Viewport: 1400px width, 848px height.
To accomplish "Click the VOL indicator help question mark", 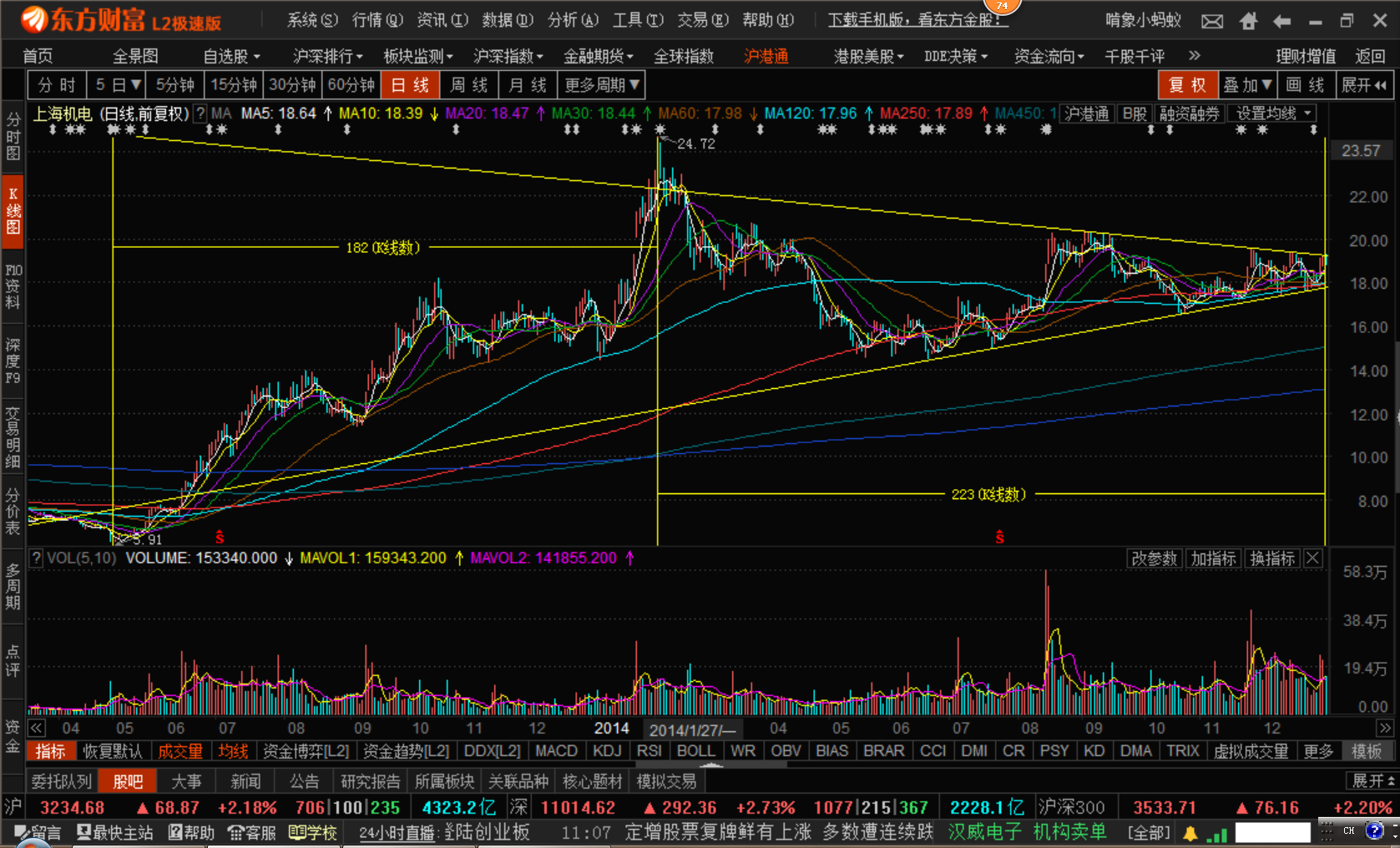I will pyautogui.click(x=36, y=558).
